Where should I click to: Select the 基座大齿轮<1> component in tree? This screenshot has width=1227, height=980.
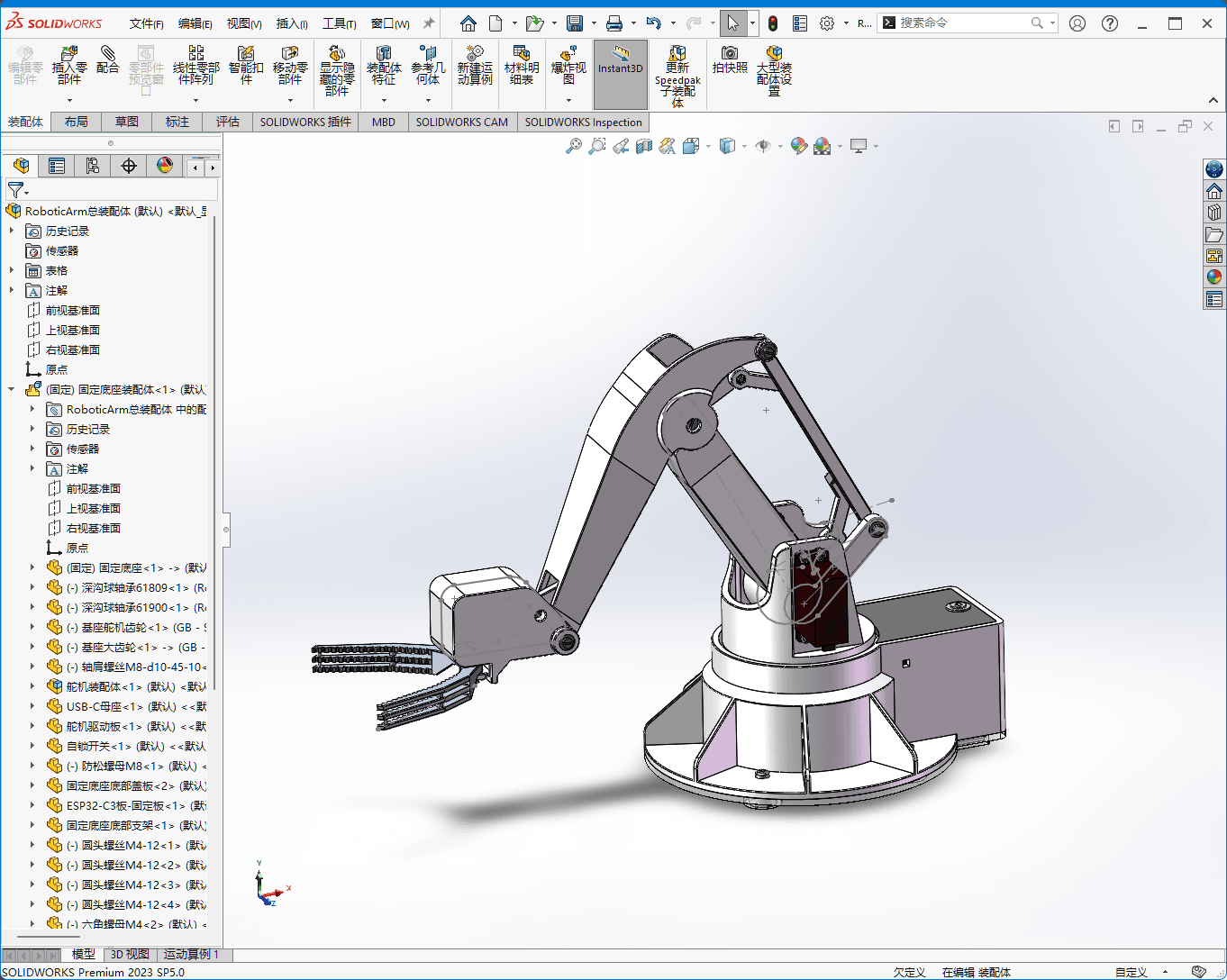[126, 647]
